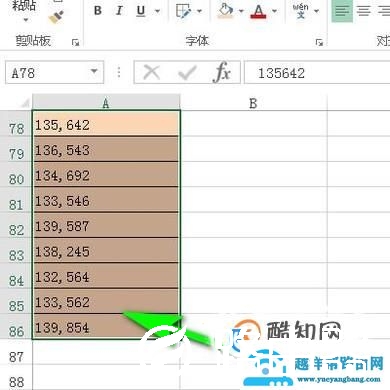The image size is (390, 390).
Task: Click cell containing 138,245
Action: click(x=106, y=251)
